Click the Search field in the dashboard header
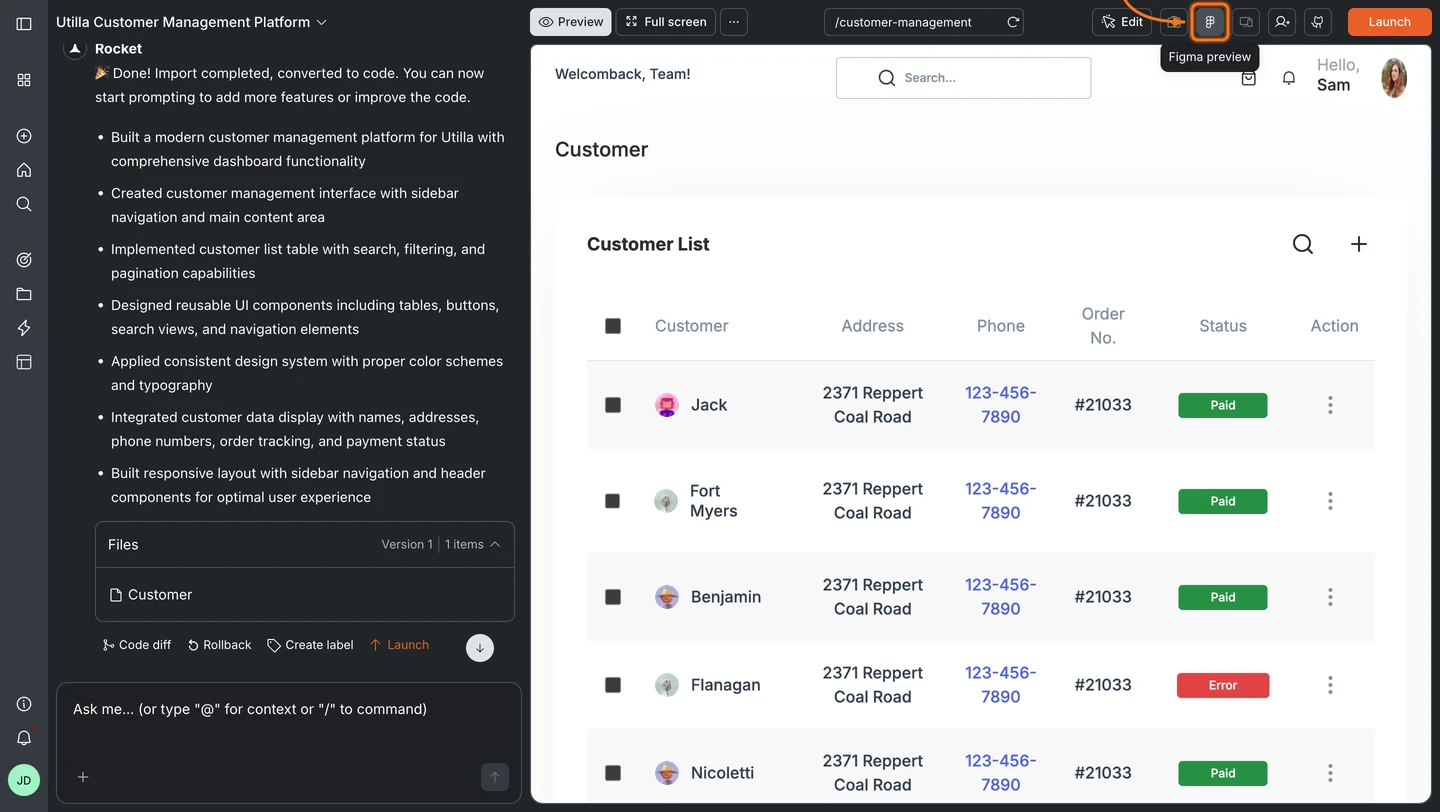Image resolution: width=1440 pixels, height=812 pixels. point(963,77)
